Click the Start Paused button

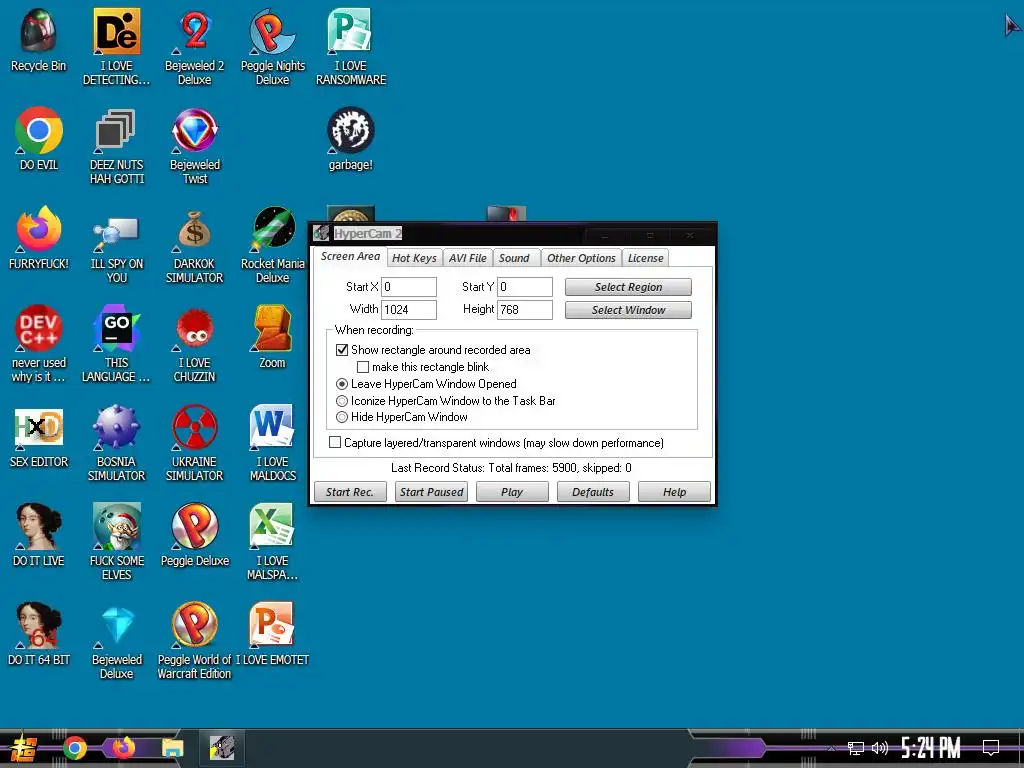pos(431,492)
